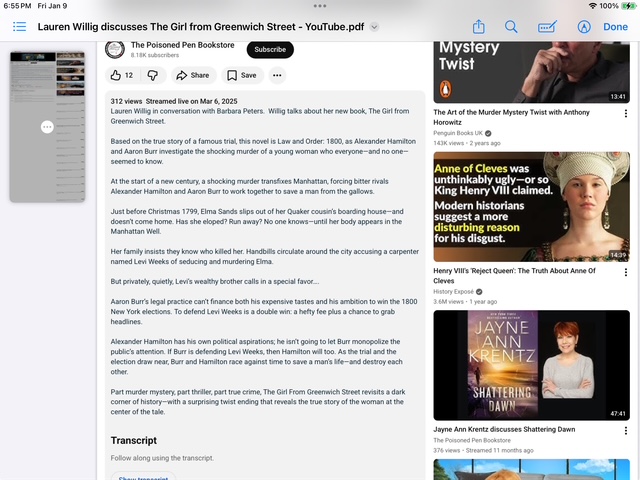
Task: Click the thumbs down dislike icon
Action: click(153, 75)
